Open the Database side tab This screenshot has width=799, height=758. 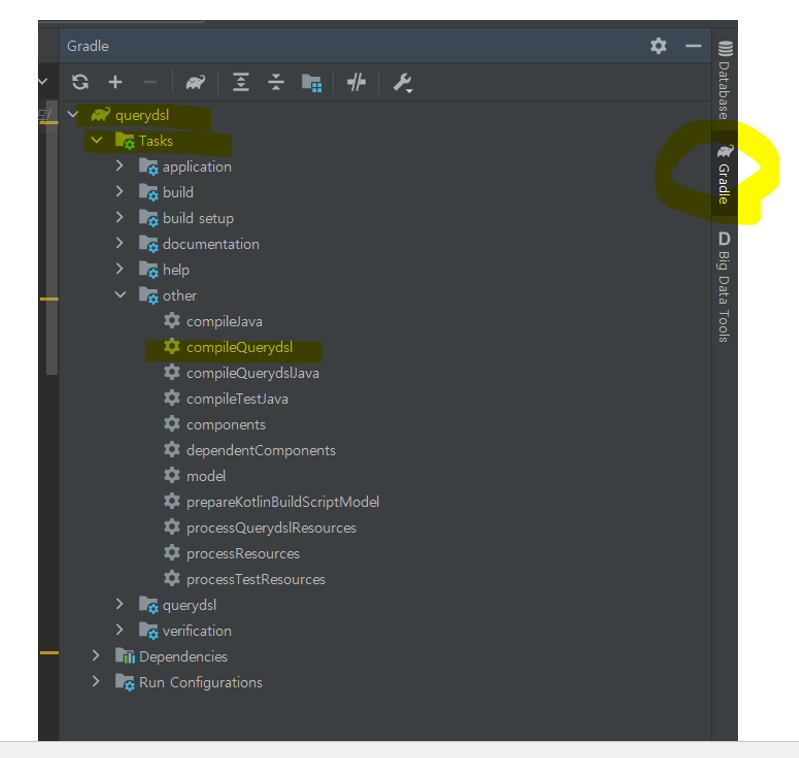tap(724, 80)
